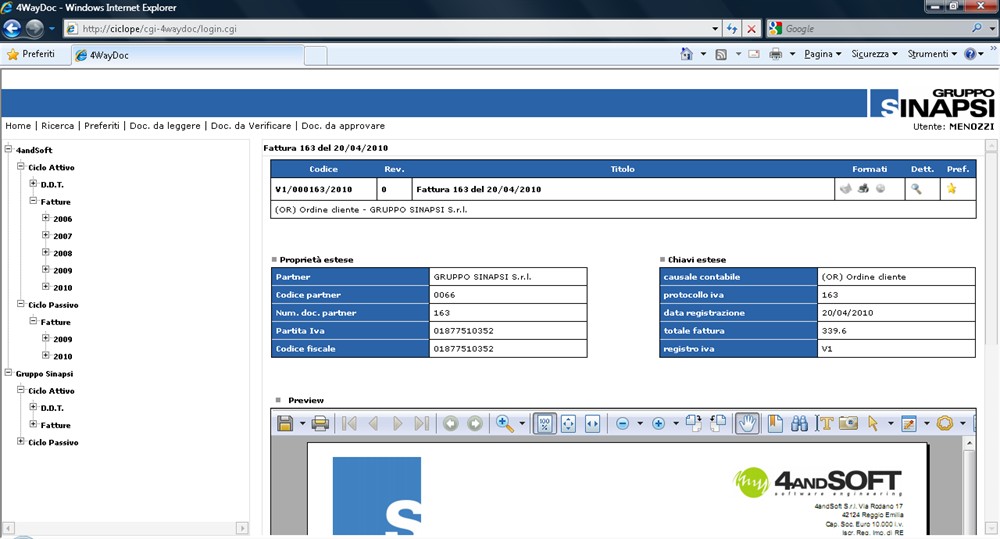This screenshot has height=539, width=1000.
Task: Open the Strumenti menu
Action: 932,54
